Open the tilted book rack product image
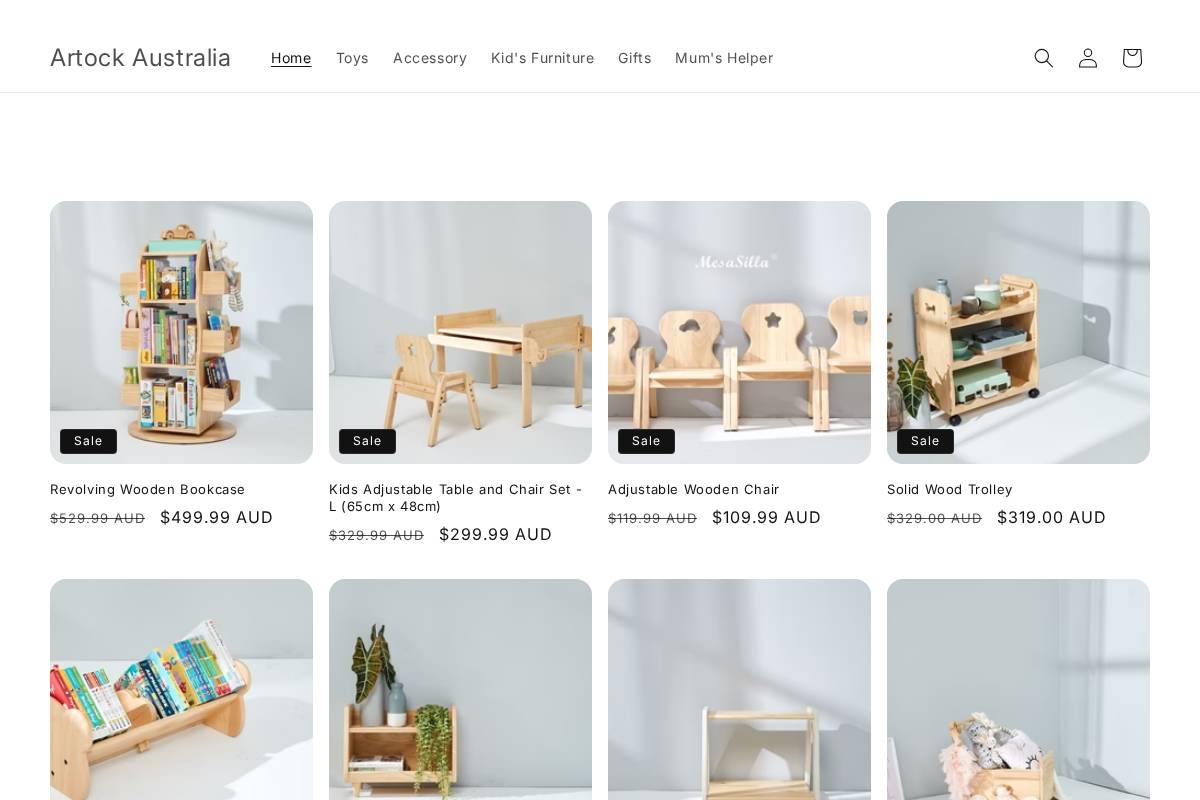Viewport: 1200px width, 800px height. (181, 690)
